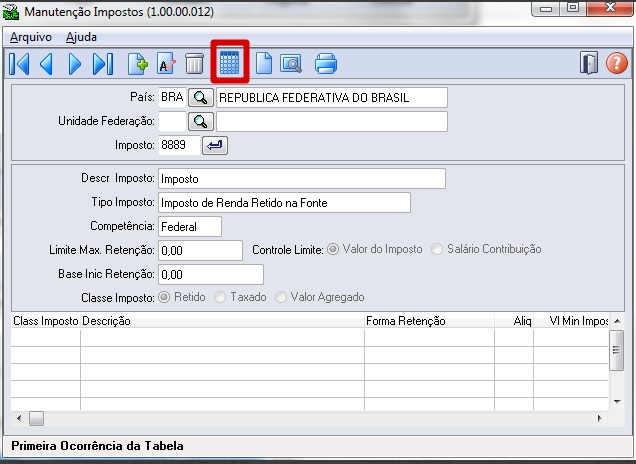The height and width of the screenshot is (464, 636).
Task: Open the blue grid table icon
Action: [230, 62]
